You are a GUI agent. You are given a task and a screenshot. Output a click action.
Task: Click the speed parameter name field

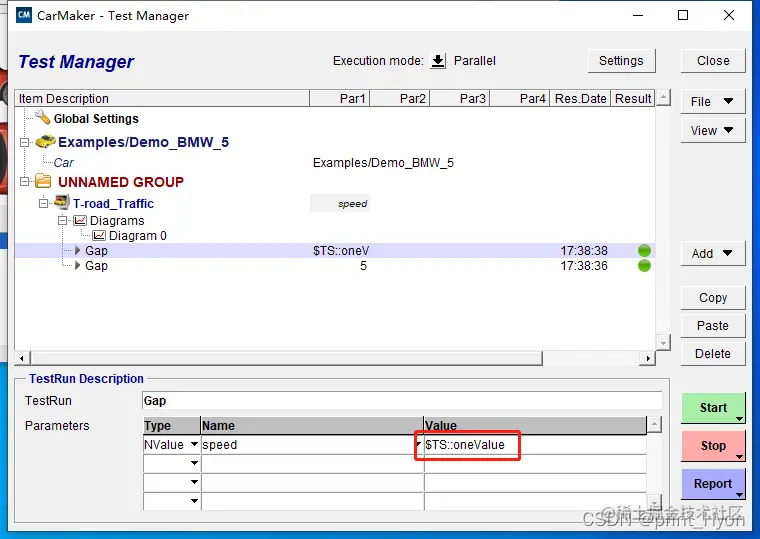[312, 444]
